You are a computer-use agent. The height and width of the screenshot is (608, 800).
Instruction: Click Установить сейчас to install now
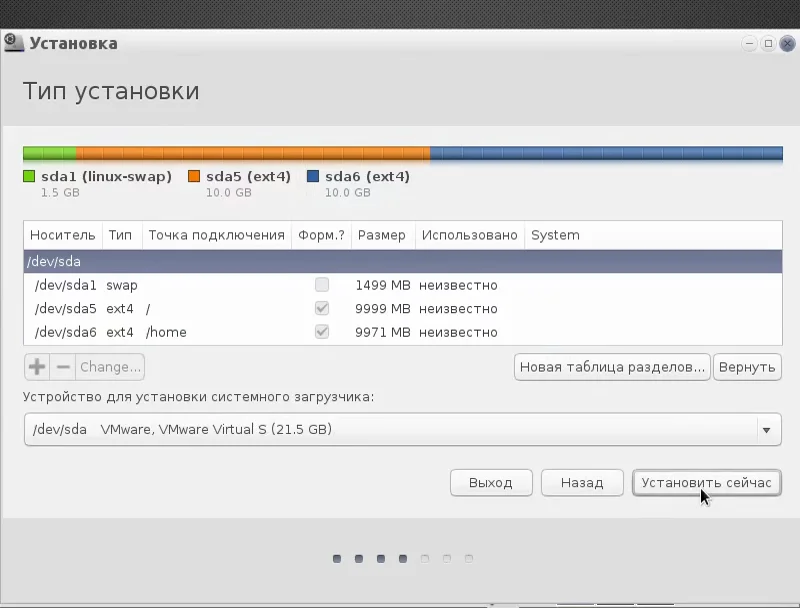tap(707, 483)
